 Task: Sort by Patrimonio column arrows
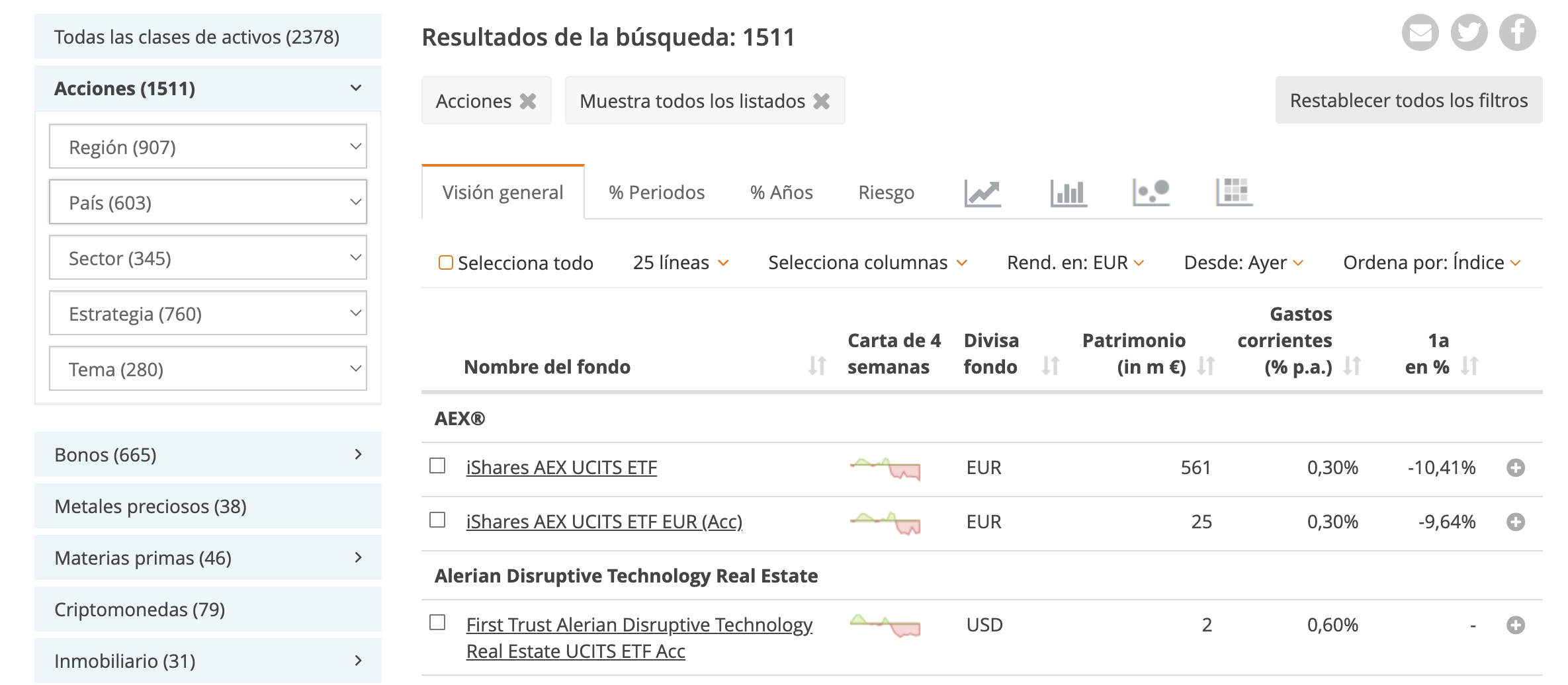coord(1206,366)
